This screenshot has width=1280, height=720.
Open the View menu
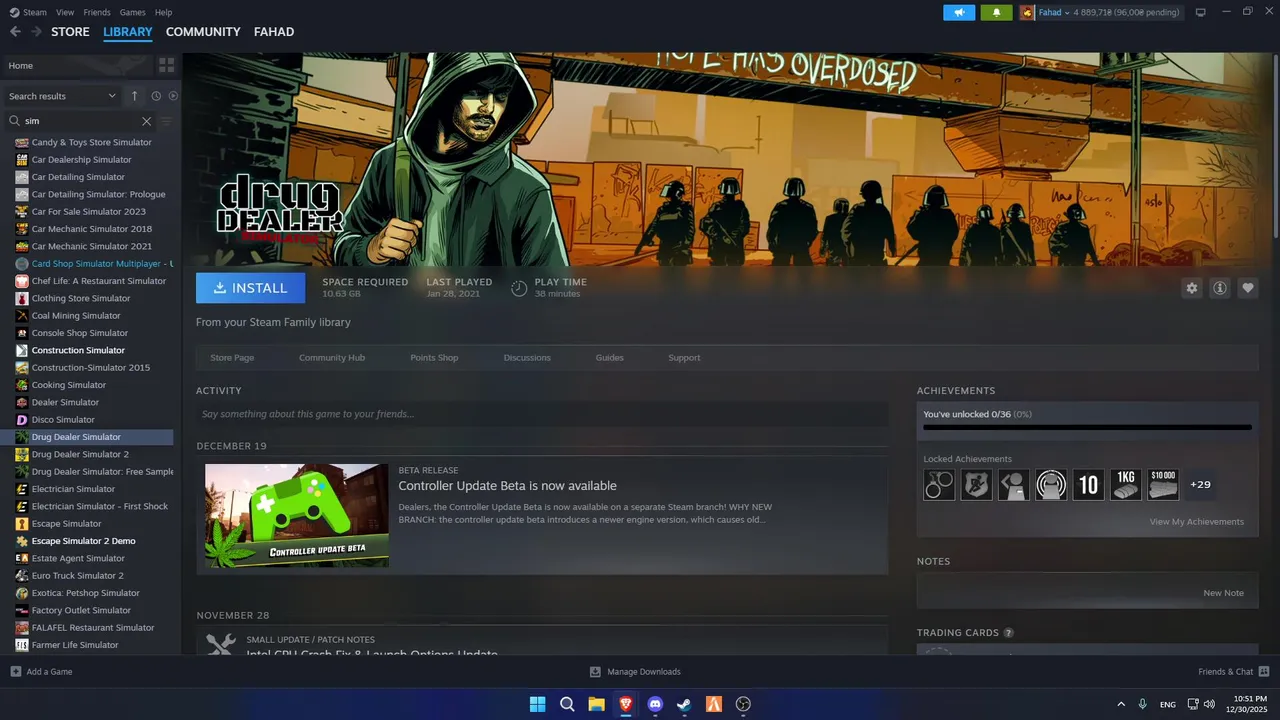65,12
